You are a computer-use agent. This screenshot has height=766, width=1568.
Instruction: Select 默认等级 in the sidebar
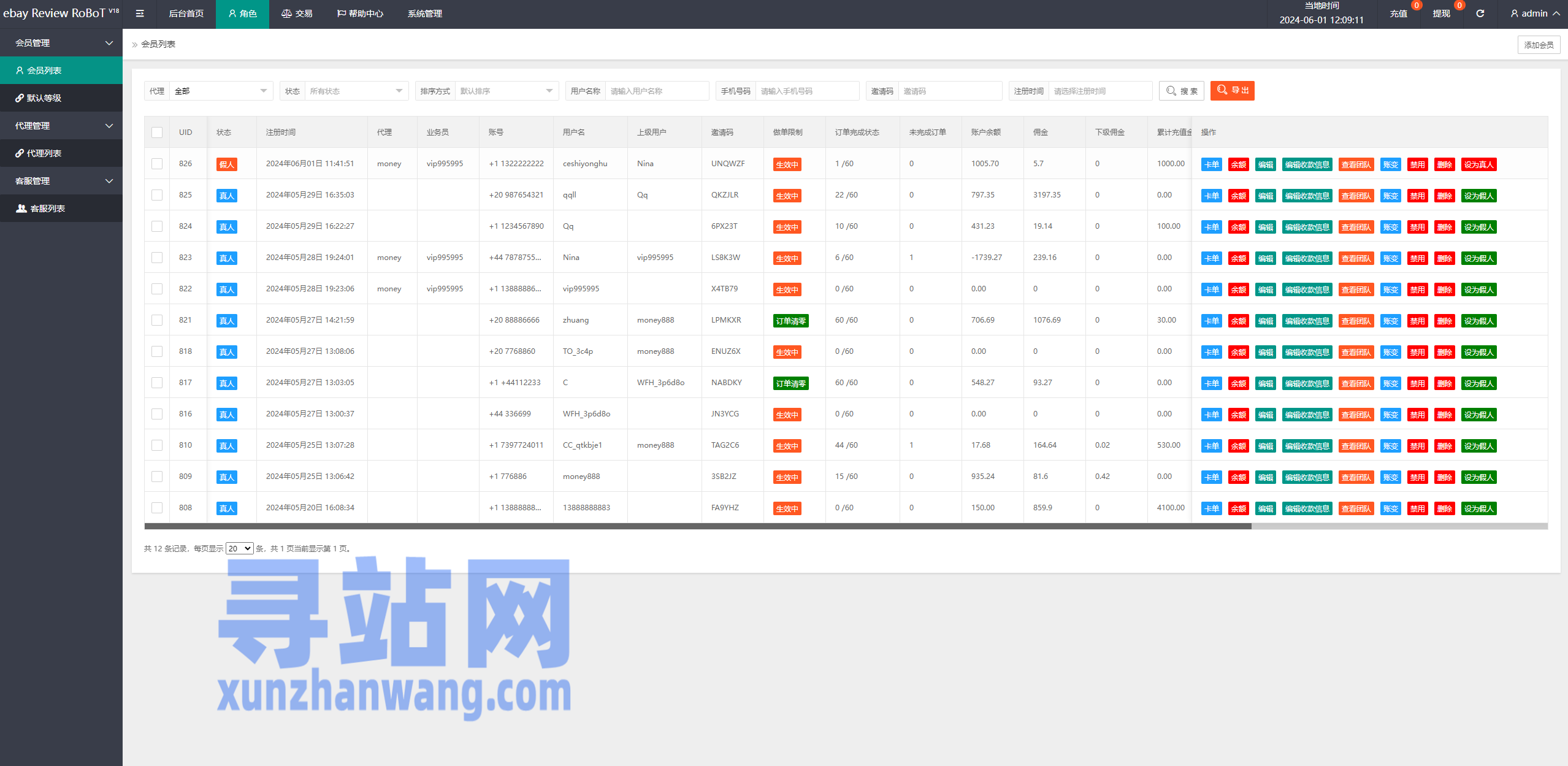[61, 98]
